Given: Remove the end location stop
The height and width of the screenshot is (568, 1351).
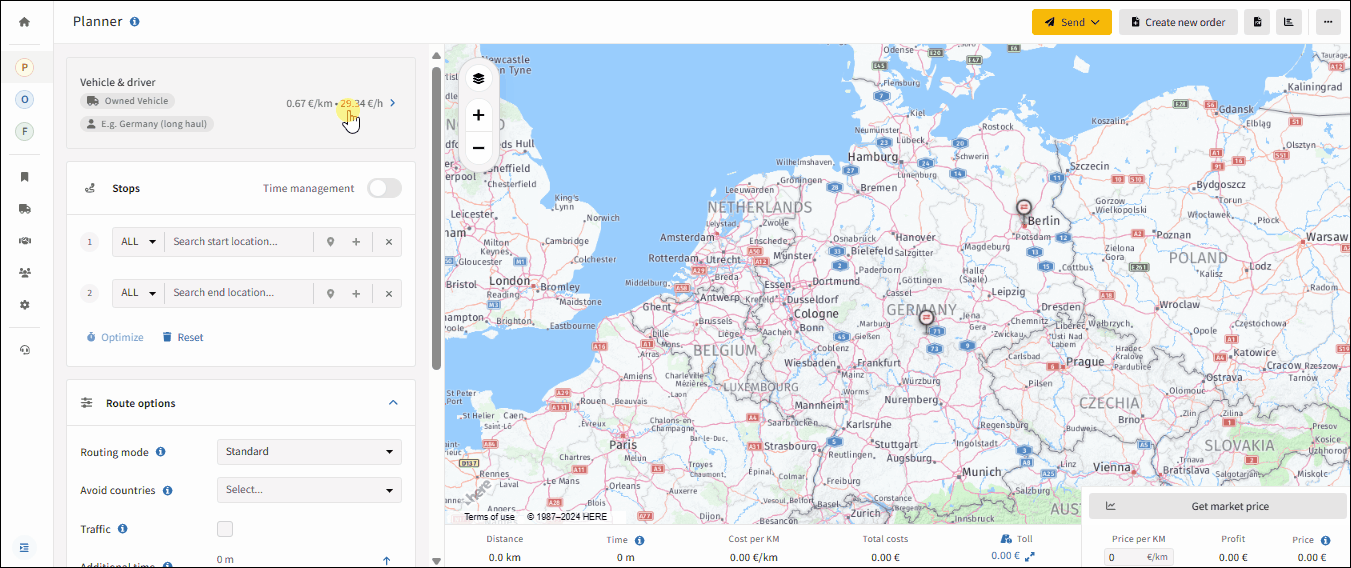Looking at the screenshot, I should coord(389,294).
